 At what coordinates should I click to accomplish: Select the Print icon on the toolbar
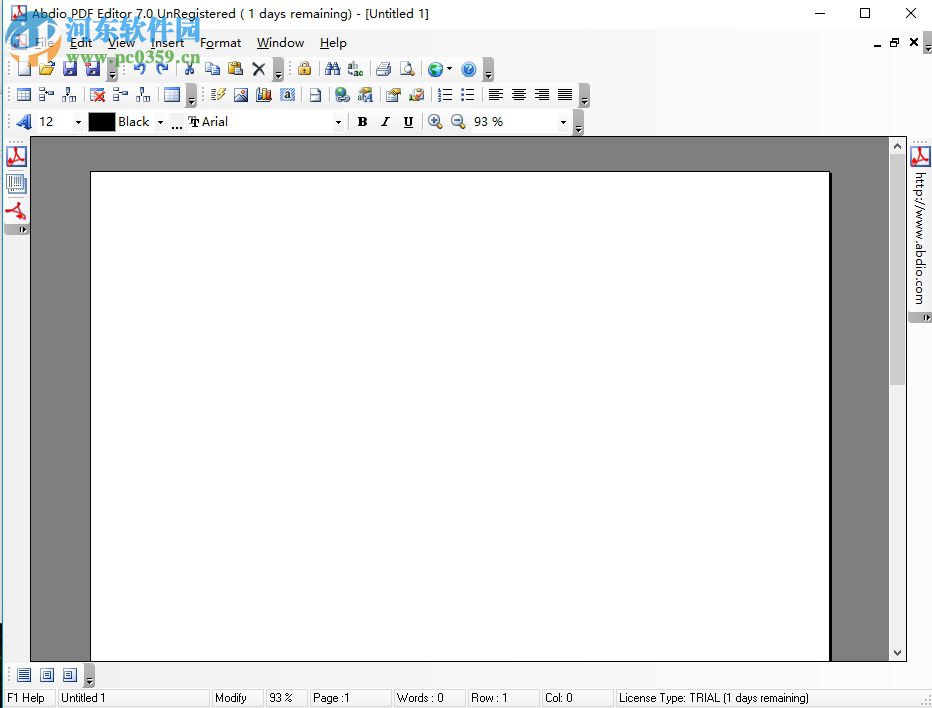coord(383,69)
